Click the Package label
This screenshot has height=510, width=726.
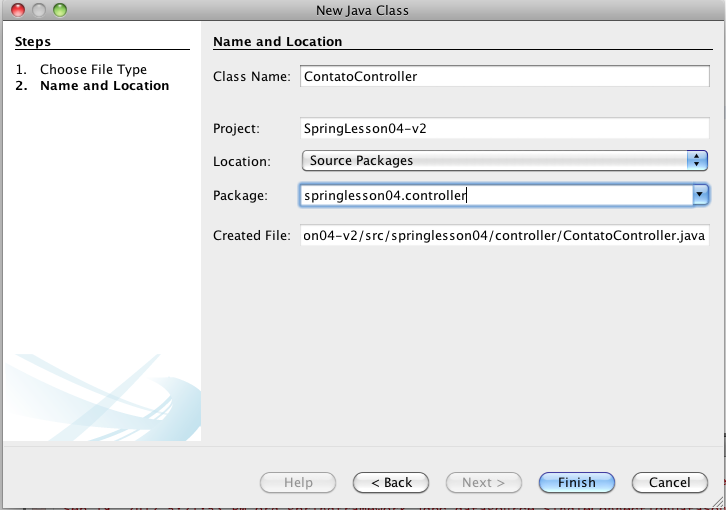pos(240,195)
